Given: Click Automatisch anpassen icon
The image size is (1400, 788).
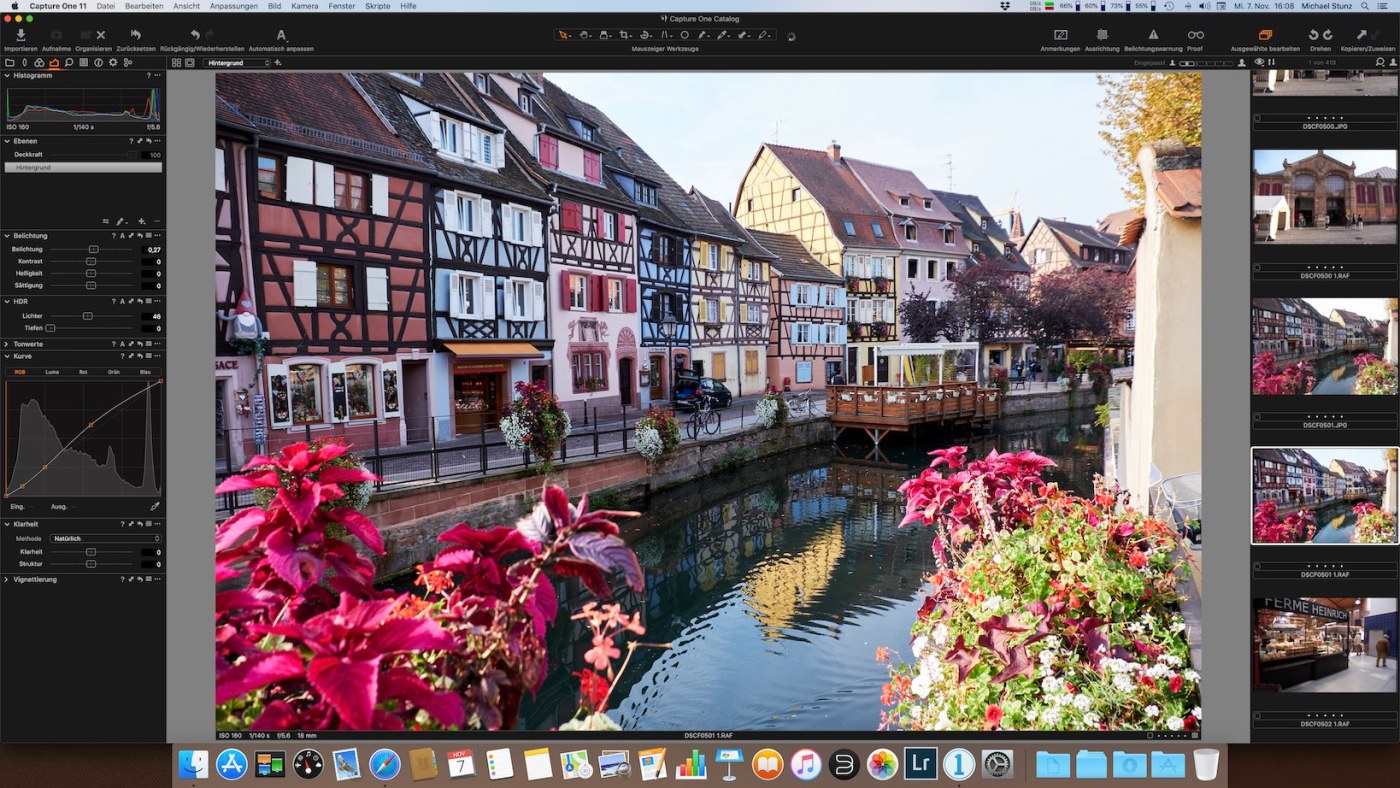Looking at the screenshot, I should click(281, 36).
